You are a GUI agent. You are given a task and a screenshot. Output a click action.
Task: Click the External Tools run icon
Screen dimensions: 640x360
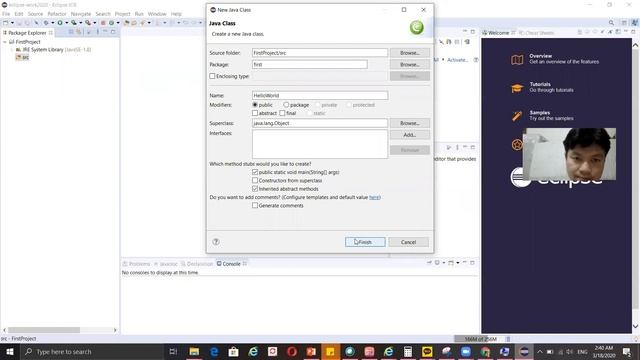tap(88, 23)
